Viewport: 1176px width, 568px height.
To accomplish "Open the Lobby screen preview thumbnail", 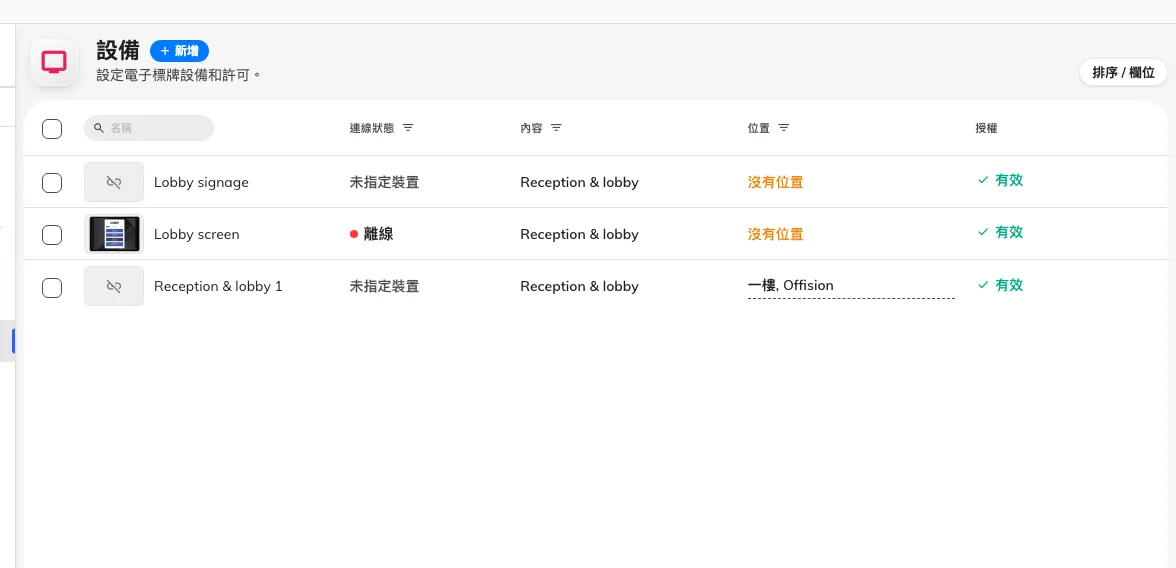I will (114, 234).
